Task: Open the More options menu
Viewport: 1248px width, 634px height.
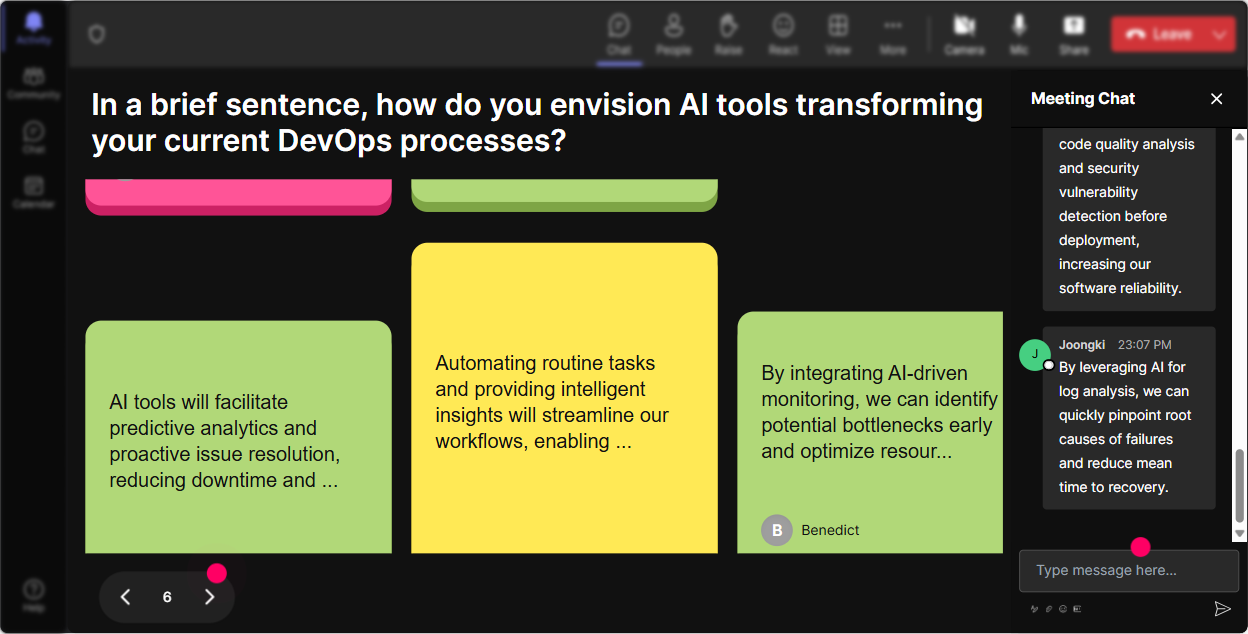Action: 893,34
